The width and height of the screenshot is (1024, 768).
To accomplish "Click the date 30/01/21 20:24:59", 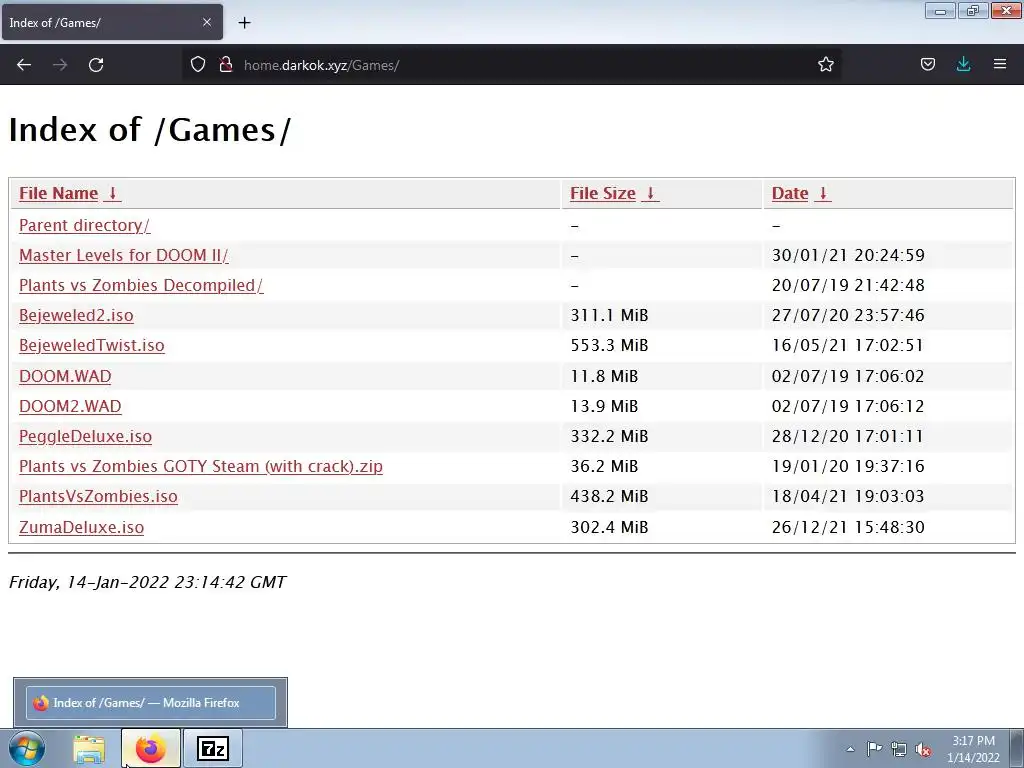I will [x=848, y=255].
